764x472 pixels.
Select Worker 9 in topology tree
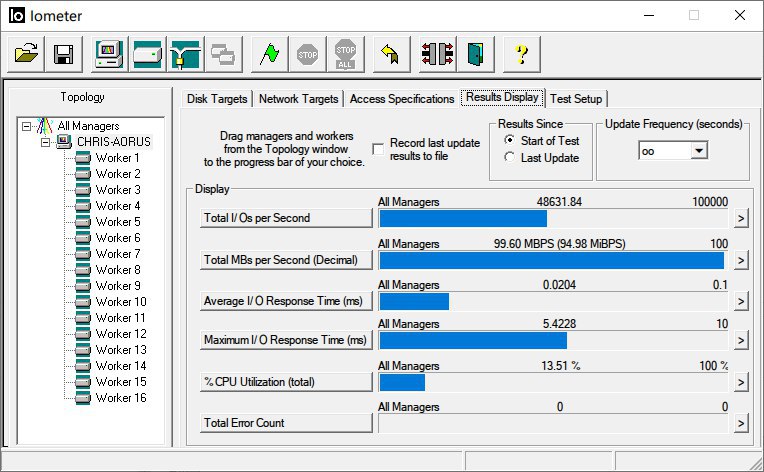coord(118,286)
